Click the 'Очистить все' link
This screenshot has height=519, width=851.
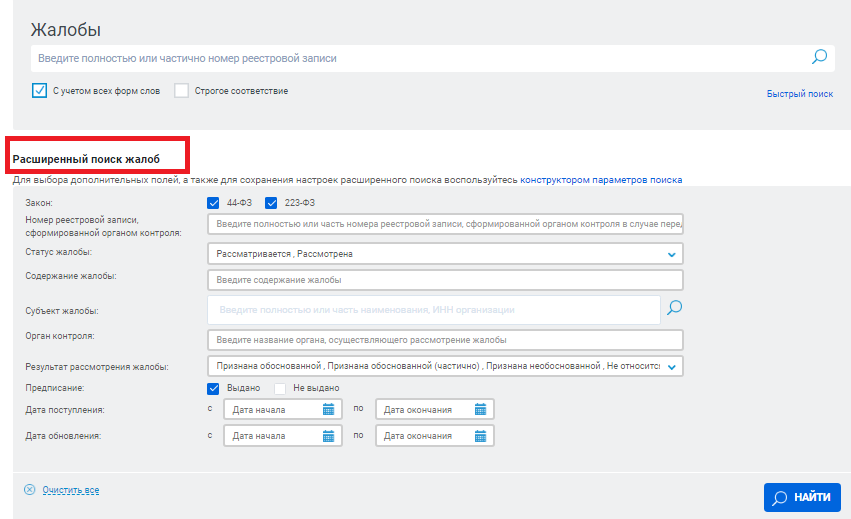pyautogui.click(x=70, y=490)
